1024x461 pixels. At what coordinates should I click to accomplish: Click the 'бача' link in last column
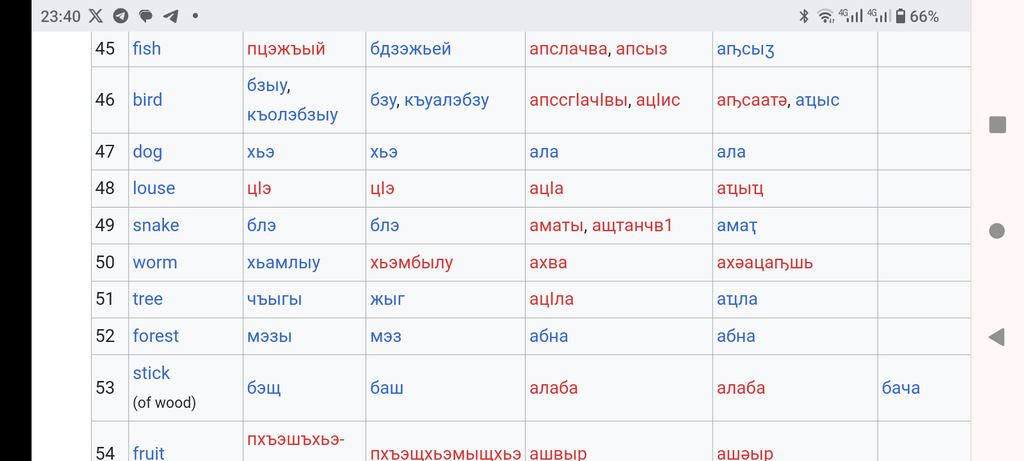pos(901,388)
